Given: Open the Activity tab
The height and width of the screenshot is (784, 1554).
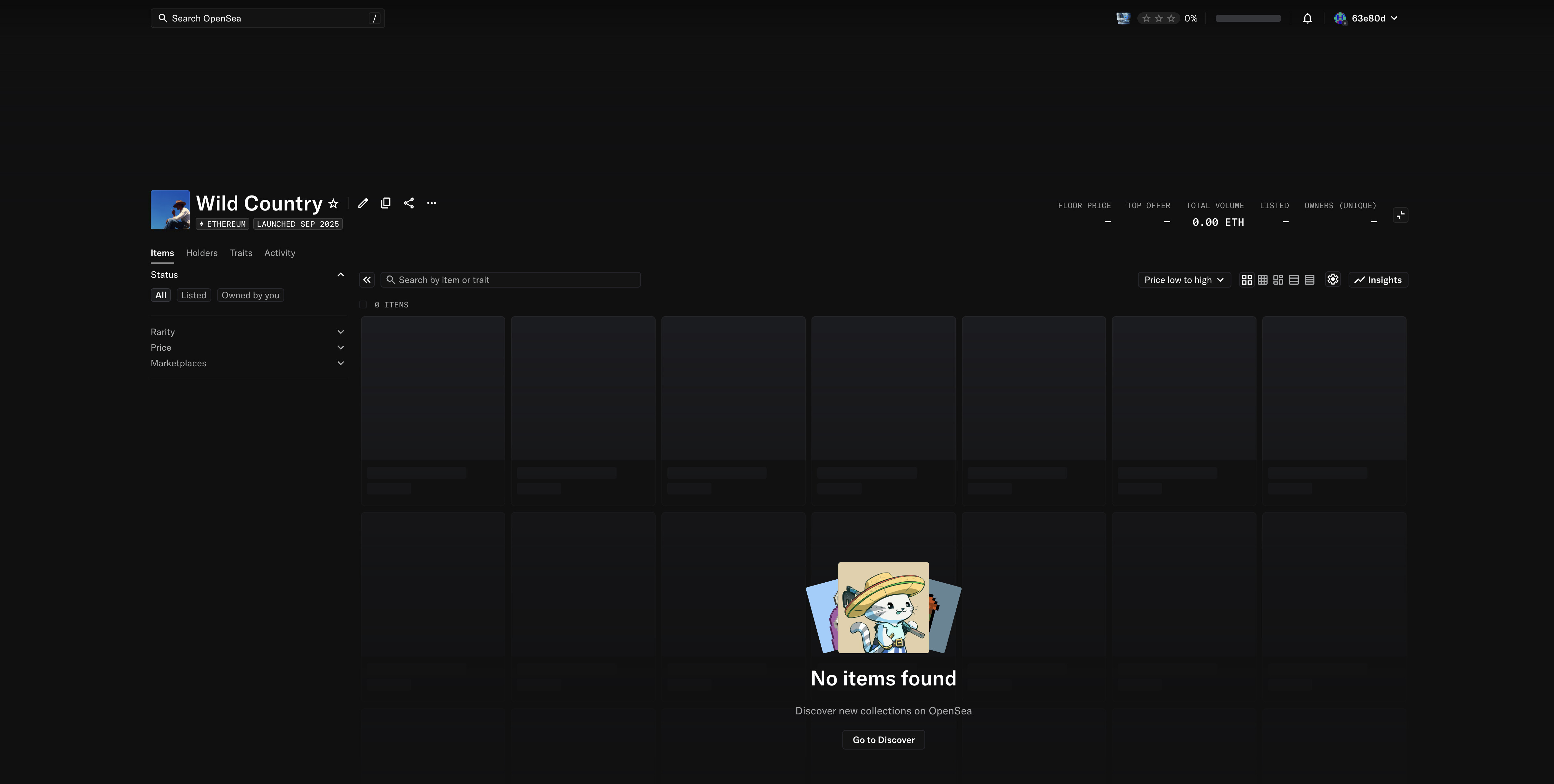Looking at the screenshot, I should (279, 253).
